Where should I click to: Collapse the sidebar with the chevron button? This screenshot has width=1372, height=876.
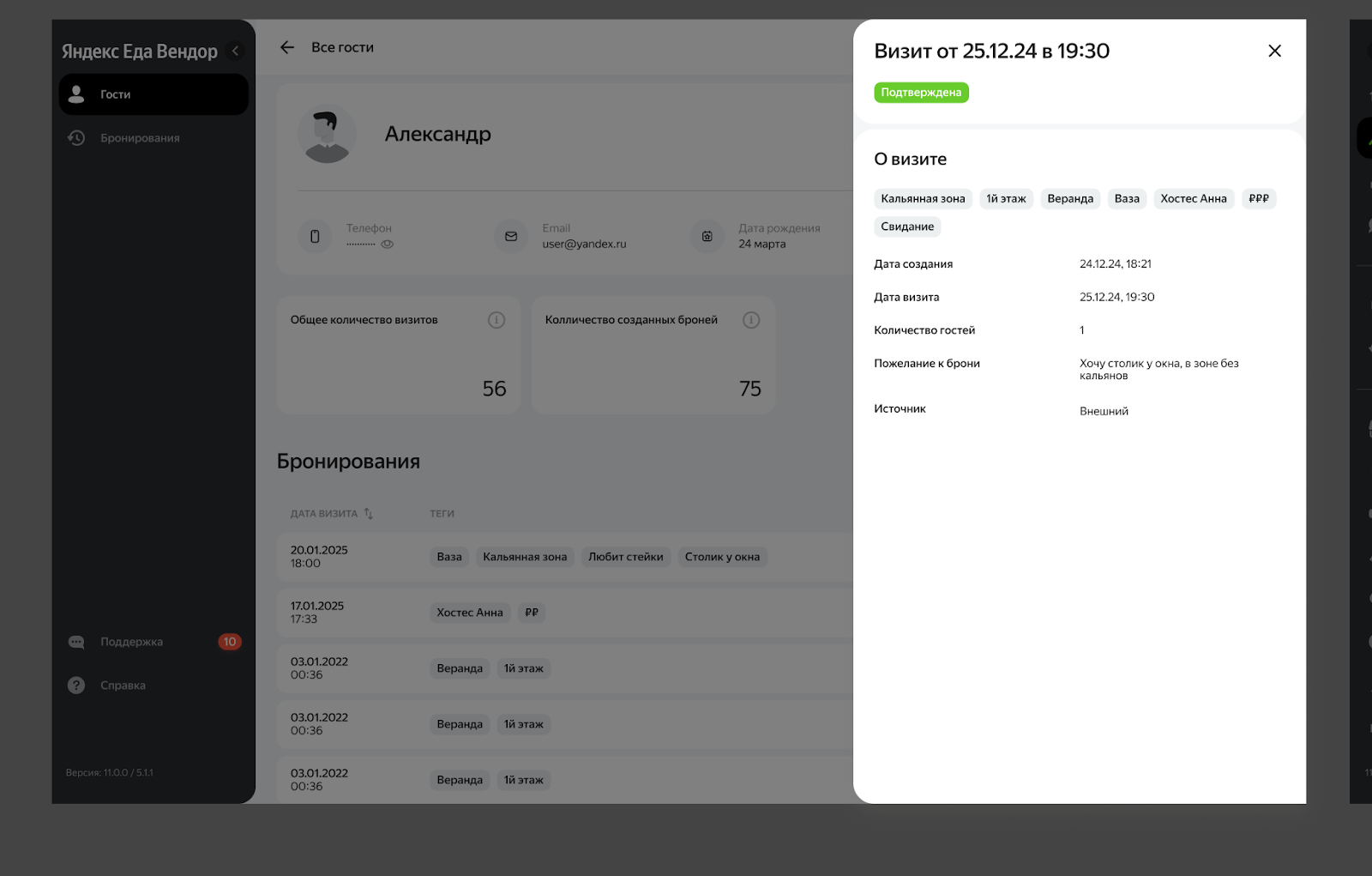click(x=235, y=51)
